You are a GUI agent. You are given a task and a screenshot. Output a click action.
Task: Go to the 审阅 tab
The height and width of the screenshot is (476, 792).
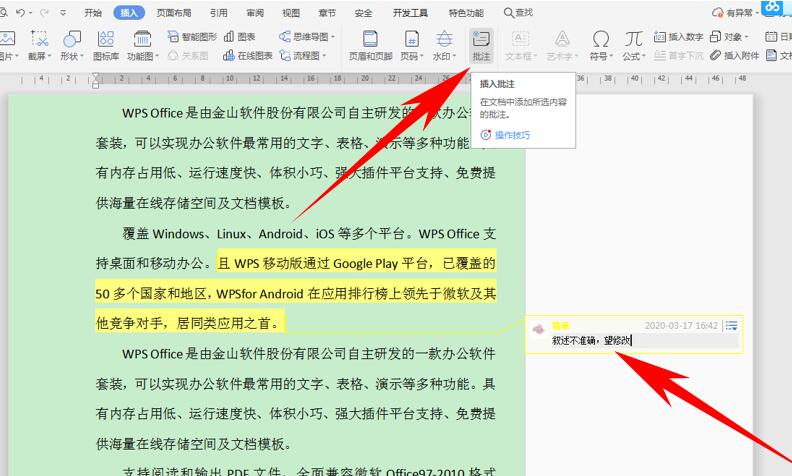point(255,13)
